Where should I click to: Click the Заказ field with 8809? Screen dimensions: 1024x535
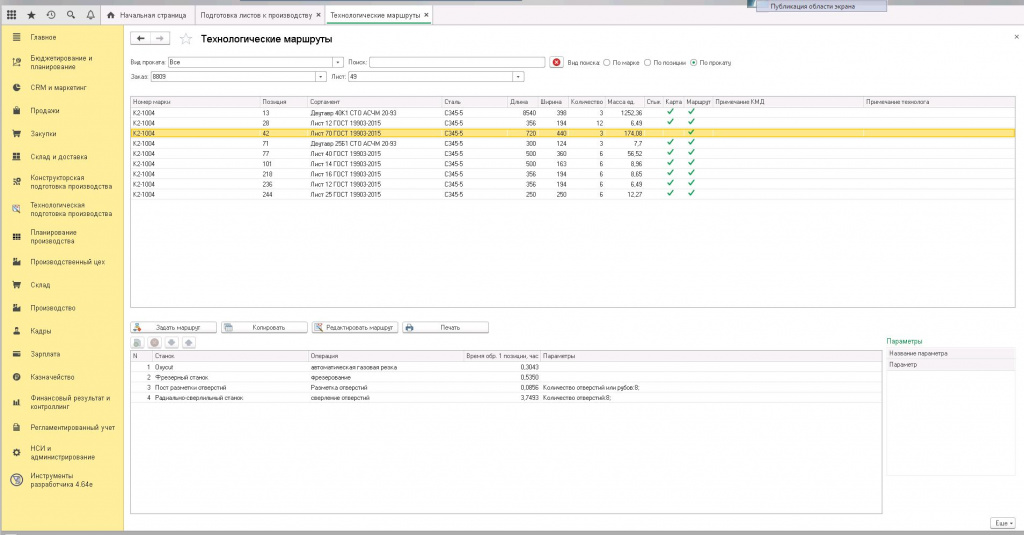tap(233, 76)
